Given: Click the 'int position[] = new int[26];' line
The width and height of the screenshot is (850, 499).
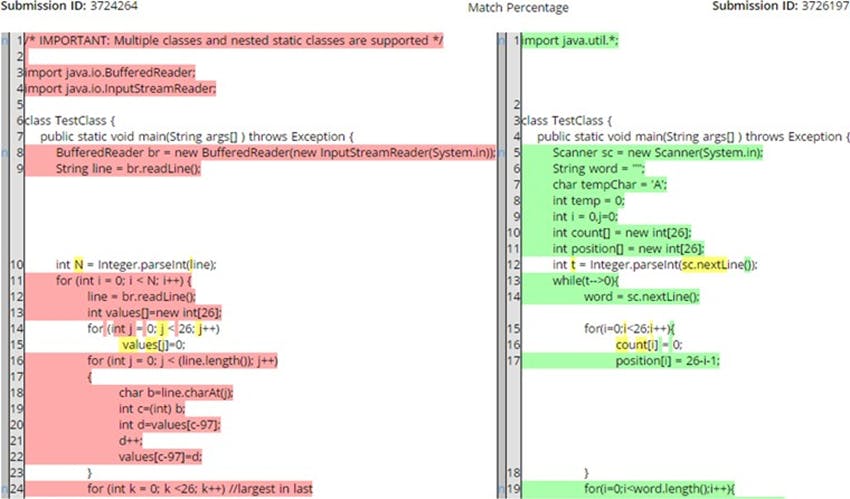Looking at the screenshot, I should [628, 249].
